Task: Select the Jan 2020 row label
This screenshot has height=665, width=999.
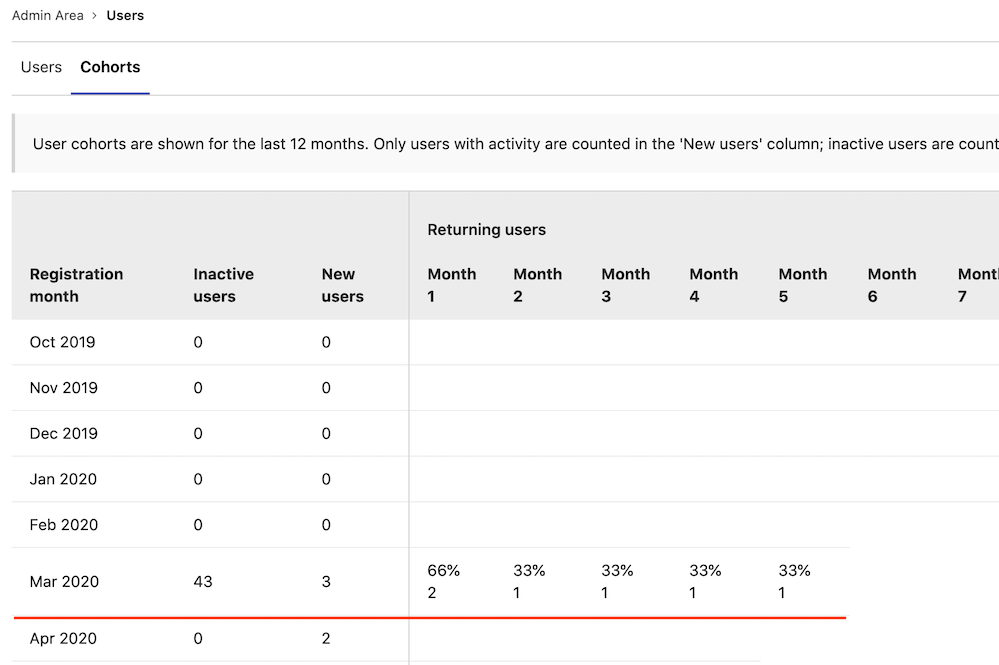Action: pos(63,479)
